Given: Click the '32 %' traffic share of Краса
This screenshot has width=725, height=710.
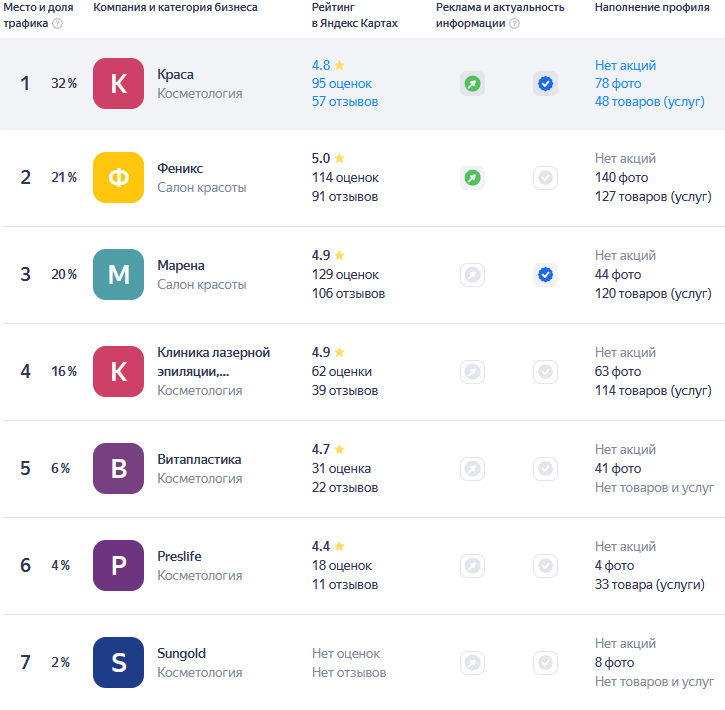Looking at the screenshot, I should [64, 84].
